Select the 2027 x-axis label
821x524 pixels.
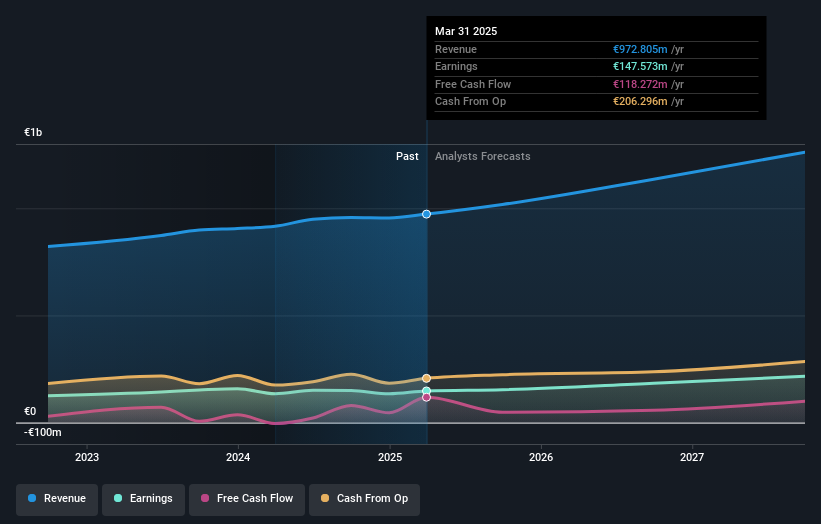click(692, 457)
